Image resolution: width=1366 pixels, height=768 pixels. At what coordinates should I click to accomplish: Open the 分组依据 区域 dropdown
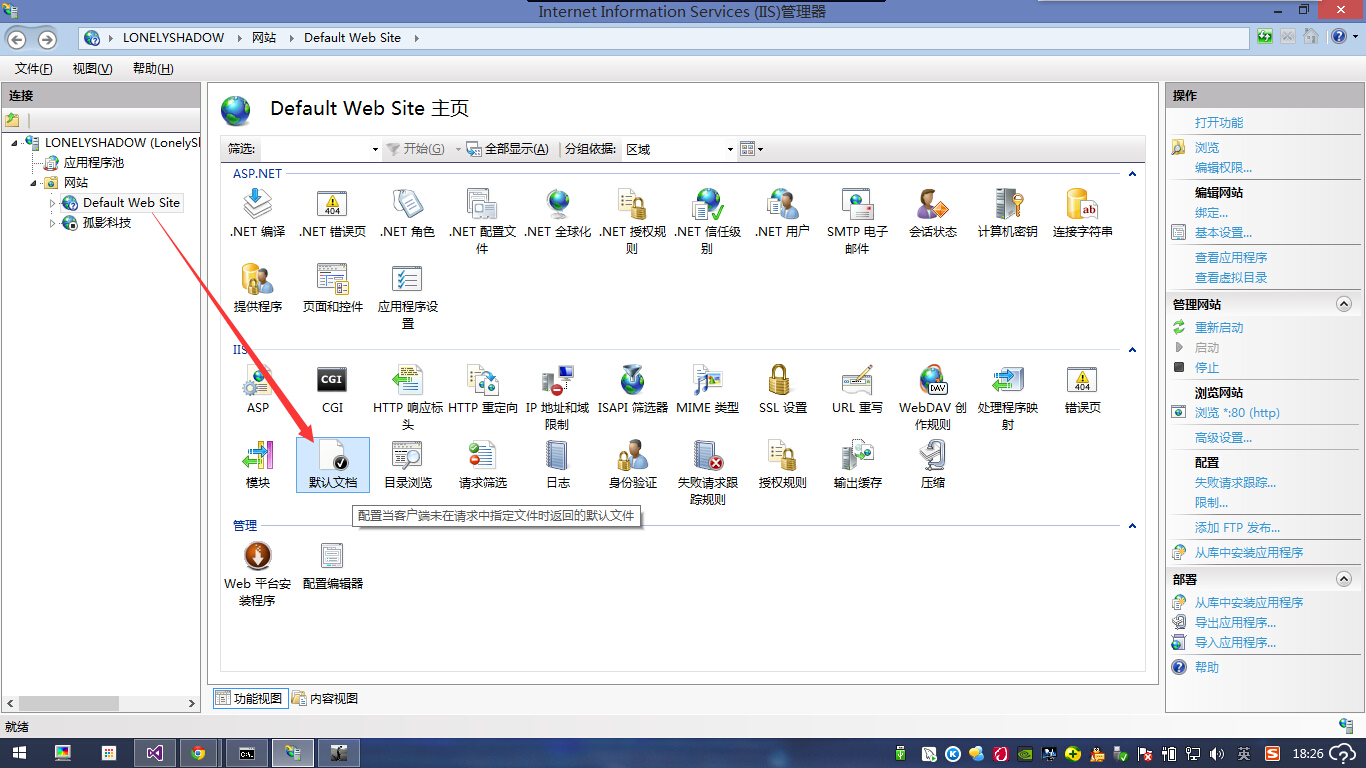679,149
